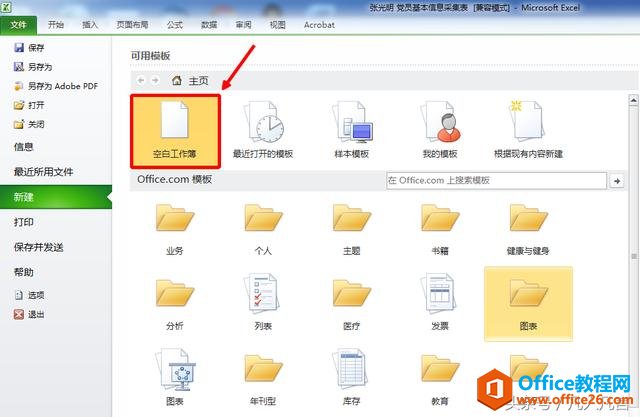Click the template list scroll-up arrow
The width and height of the screenshot is (640, 417).
click(x=633, y=100)
